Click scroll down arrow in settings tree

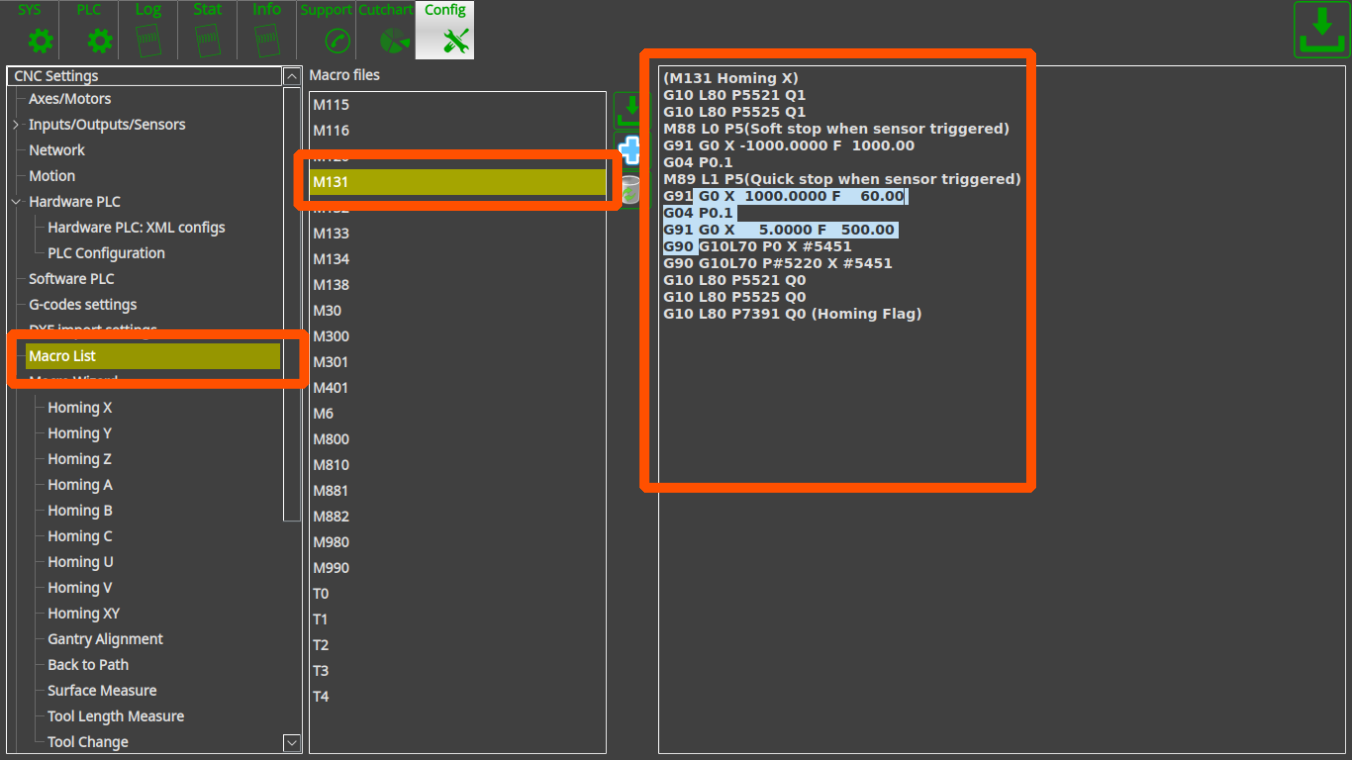pos(292,742)
